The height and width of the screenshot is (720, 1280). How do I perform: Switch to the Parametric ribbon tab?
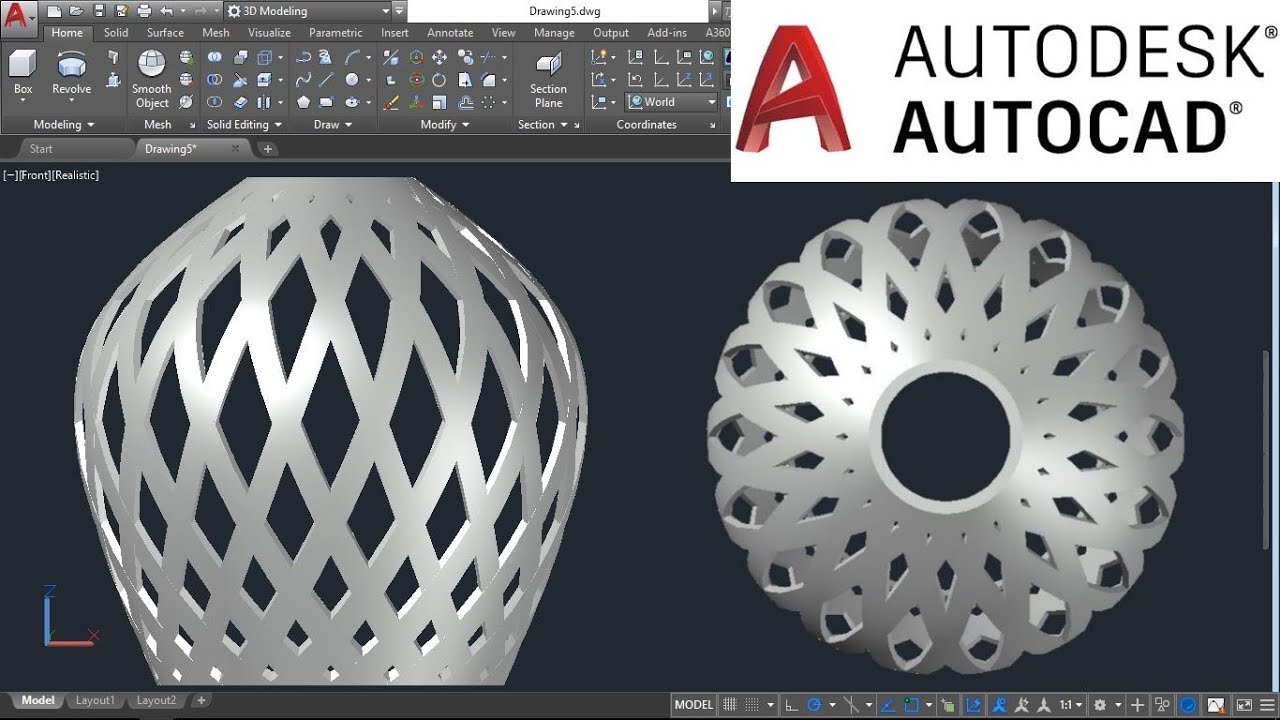336,33
